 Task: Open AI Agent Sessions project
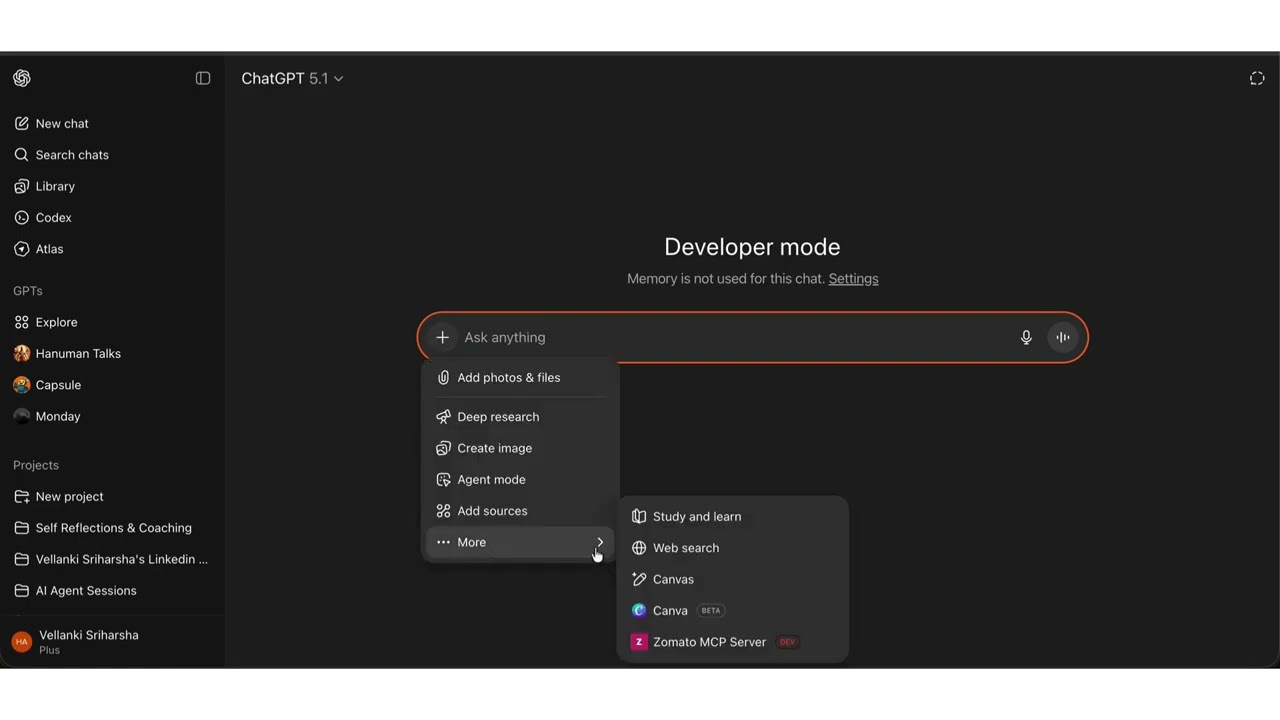click(112, 590)
